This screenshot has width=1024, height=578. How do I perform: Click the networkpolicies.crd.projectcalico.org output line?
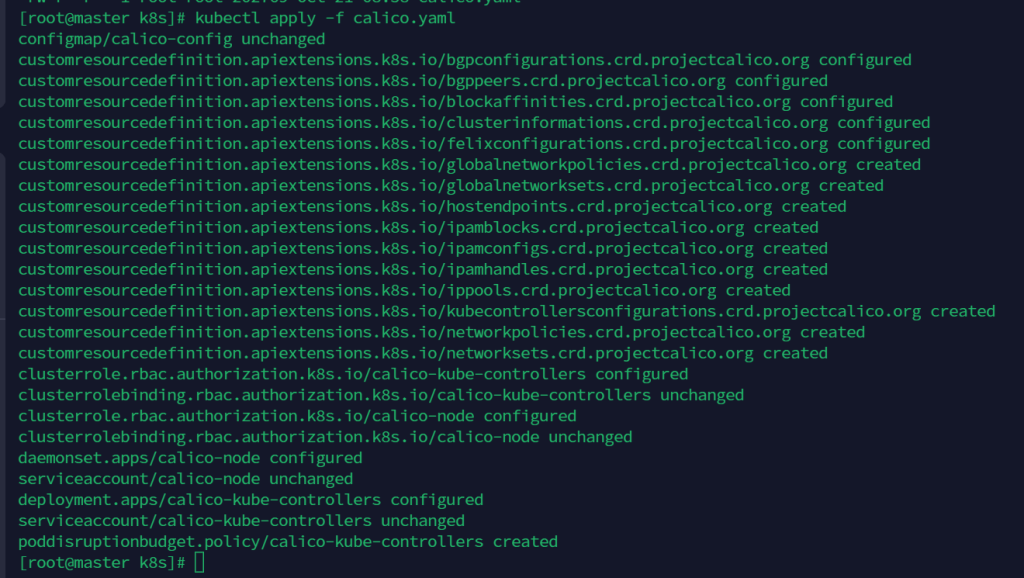(x=441, y=333)
